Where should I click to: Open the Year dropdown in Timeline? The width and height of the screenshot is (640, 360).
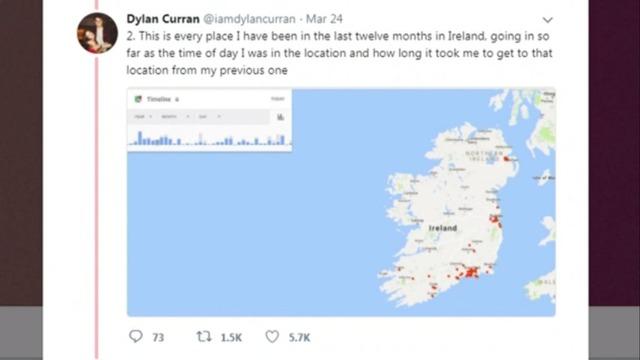coord(143,117)
